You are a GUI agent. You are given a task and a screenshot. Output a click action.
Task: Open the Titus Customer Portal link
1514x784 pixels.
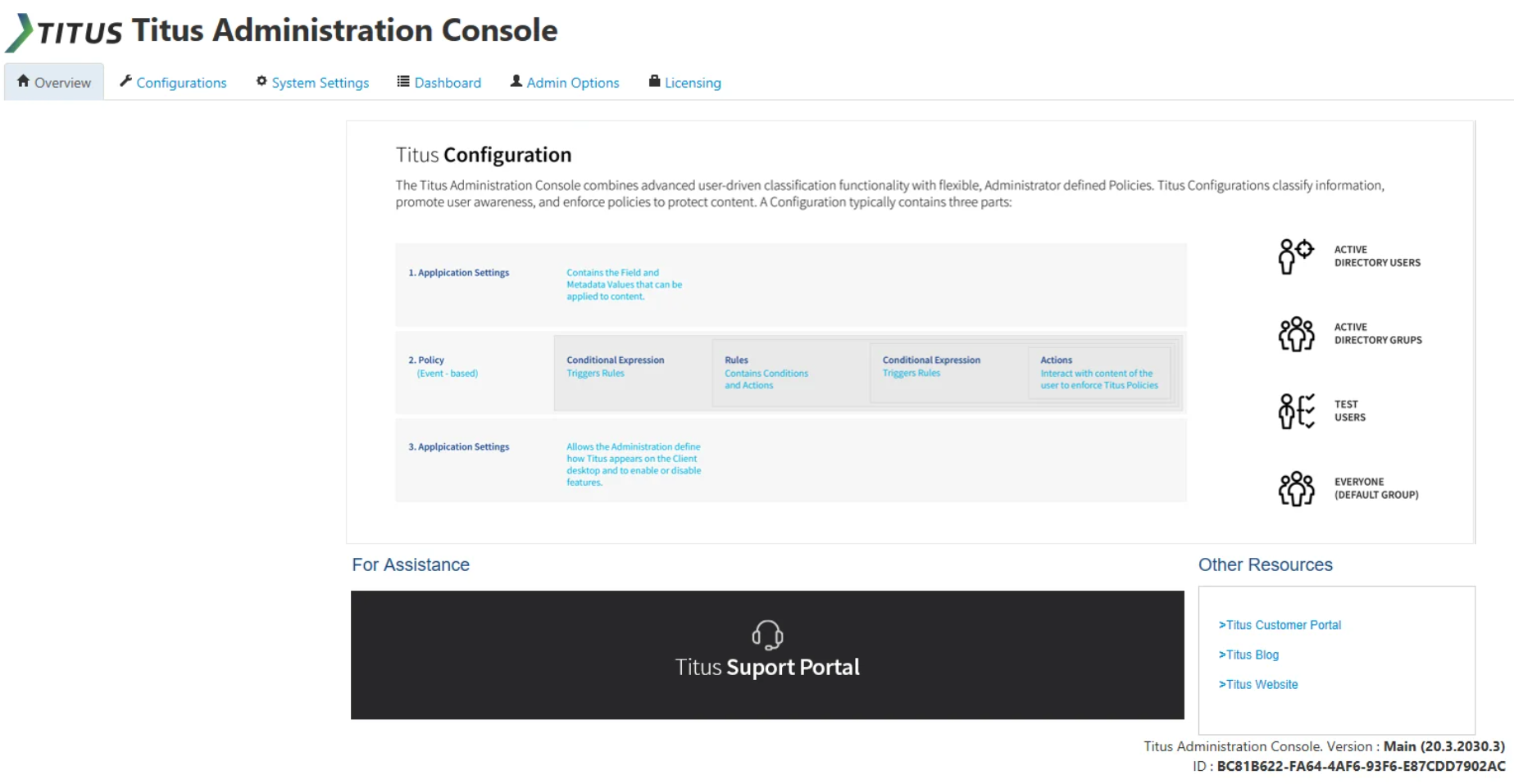(x=1280, y=625)
